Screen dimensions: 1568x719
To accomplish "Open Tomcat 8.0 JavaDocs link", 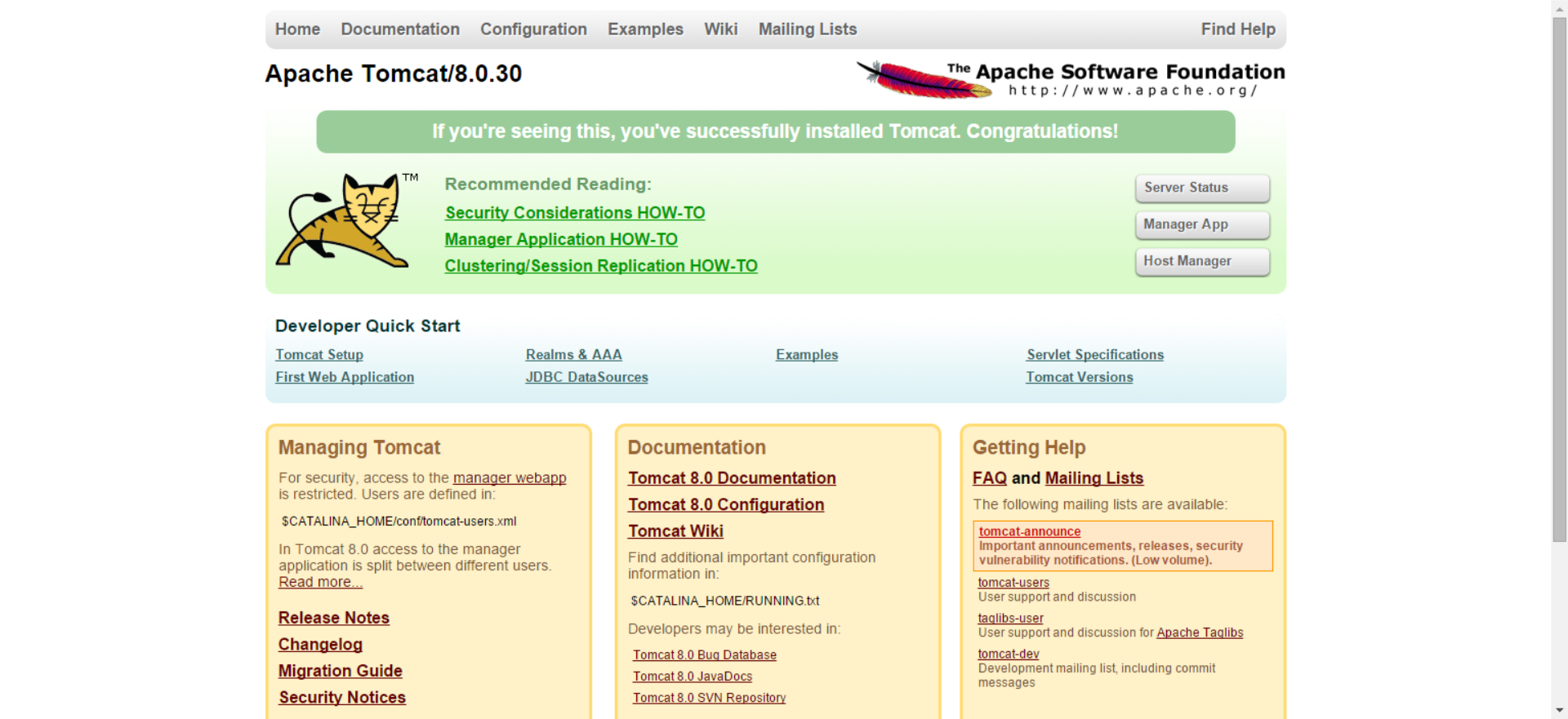I will coord(693,677).
